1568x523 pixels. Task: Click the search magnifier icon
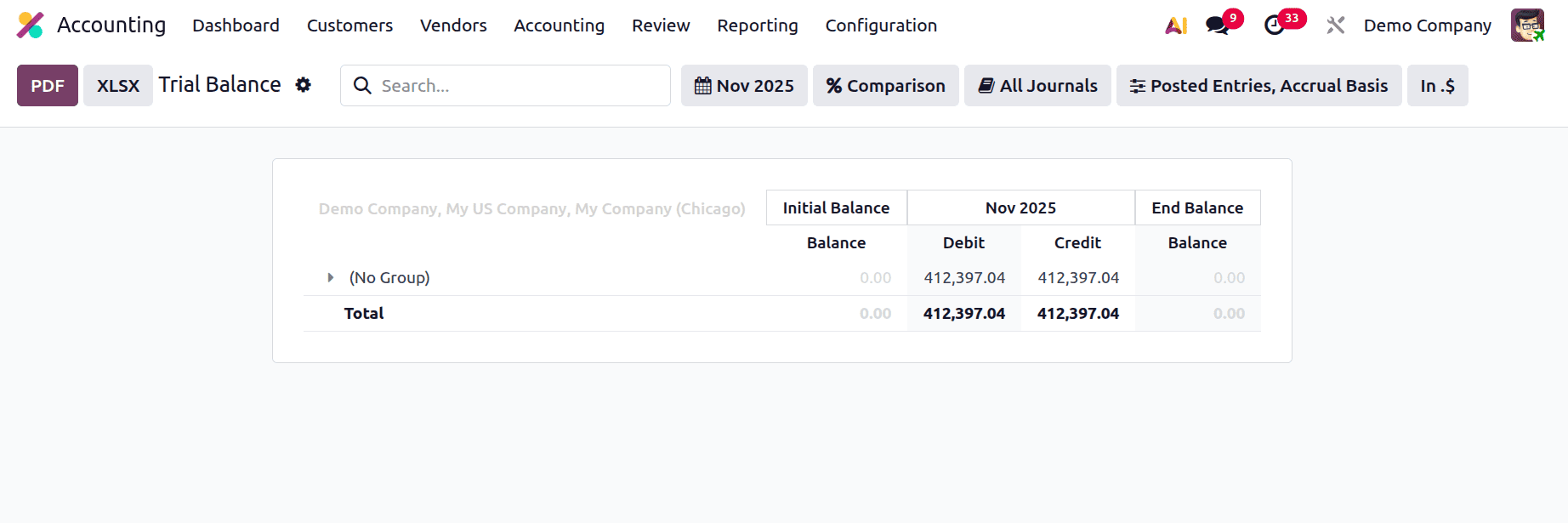pyautogui.click(x=362, y=86)
